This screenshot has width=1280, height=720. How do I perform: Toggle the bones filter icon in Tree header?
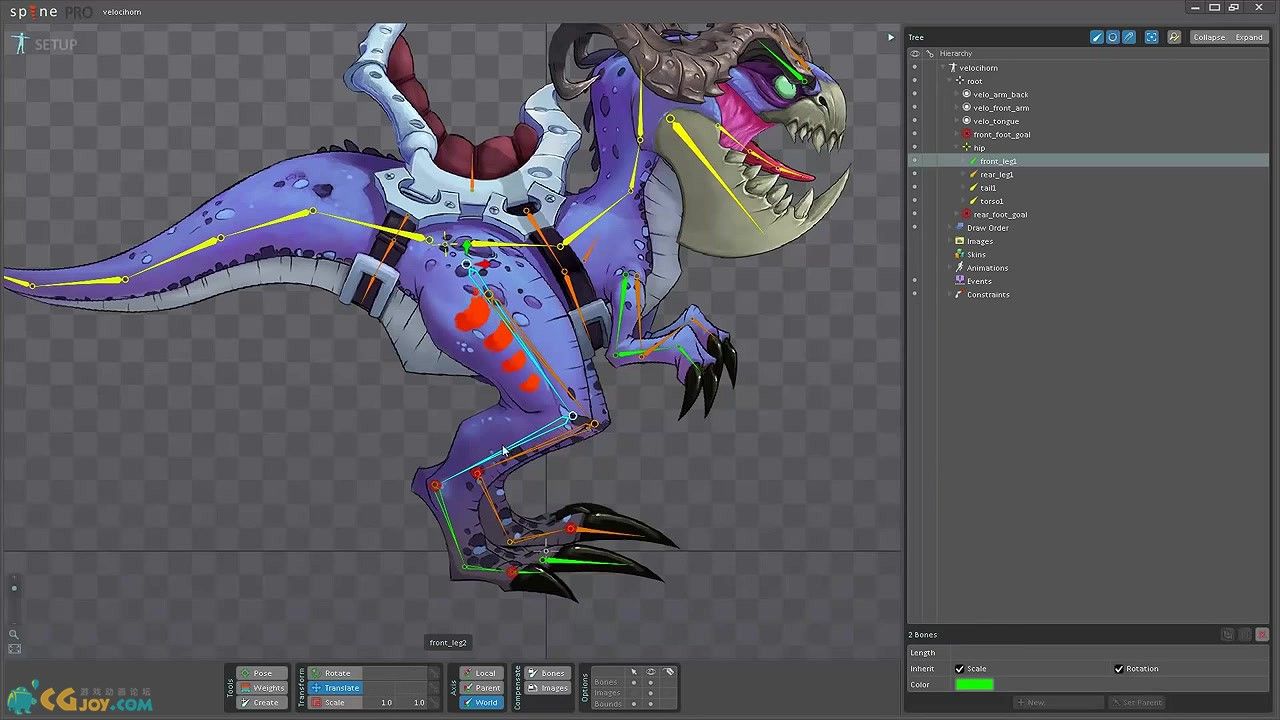click(1097, 37)
